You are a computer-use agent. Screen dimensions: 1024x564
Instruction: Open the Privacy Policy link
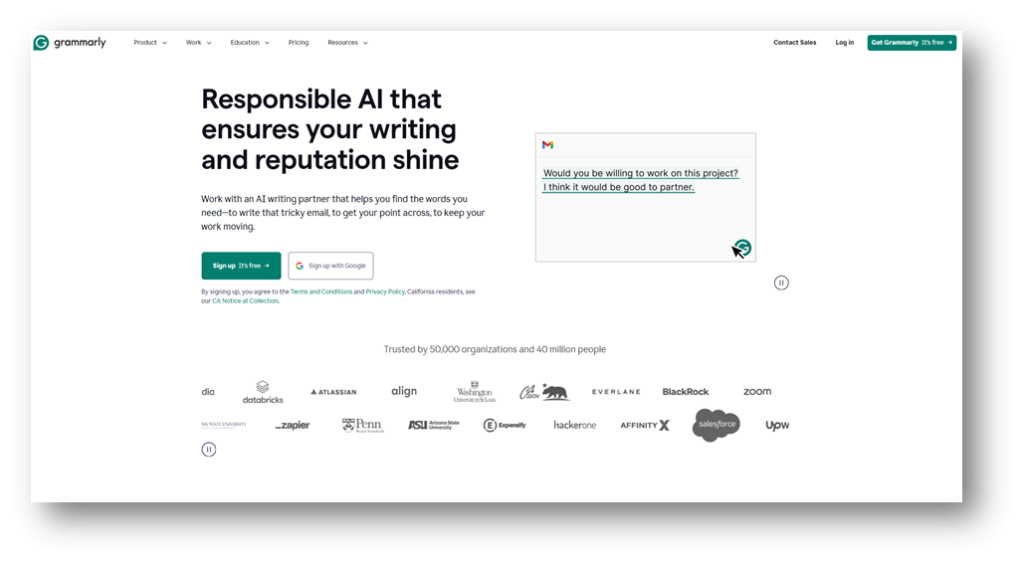click(385, 292)
